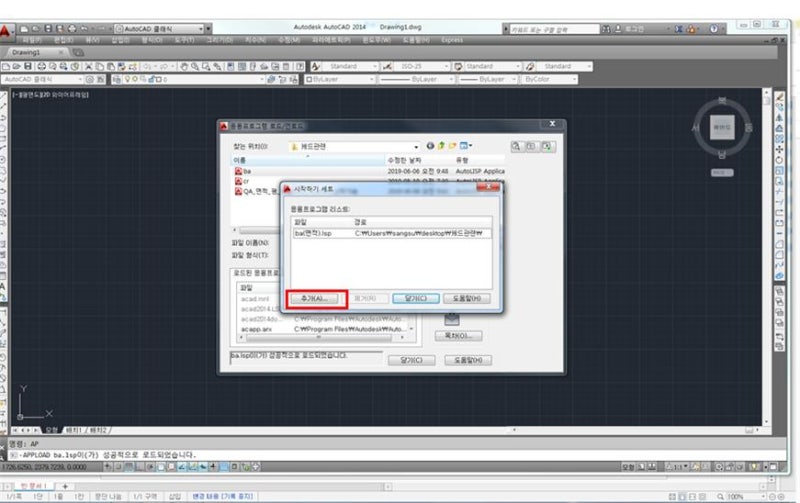Click the ViewCube top face
Image resolution: width=800 pixels, height=503 pixels.
(722, 127)
